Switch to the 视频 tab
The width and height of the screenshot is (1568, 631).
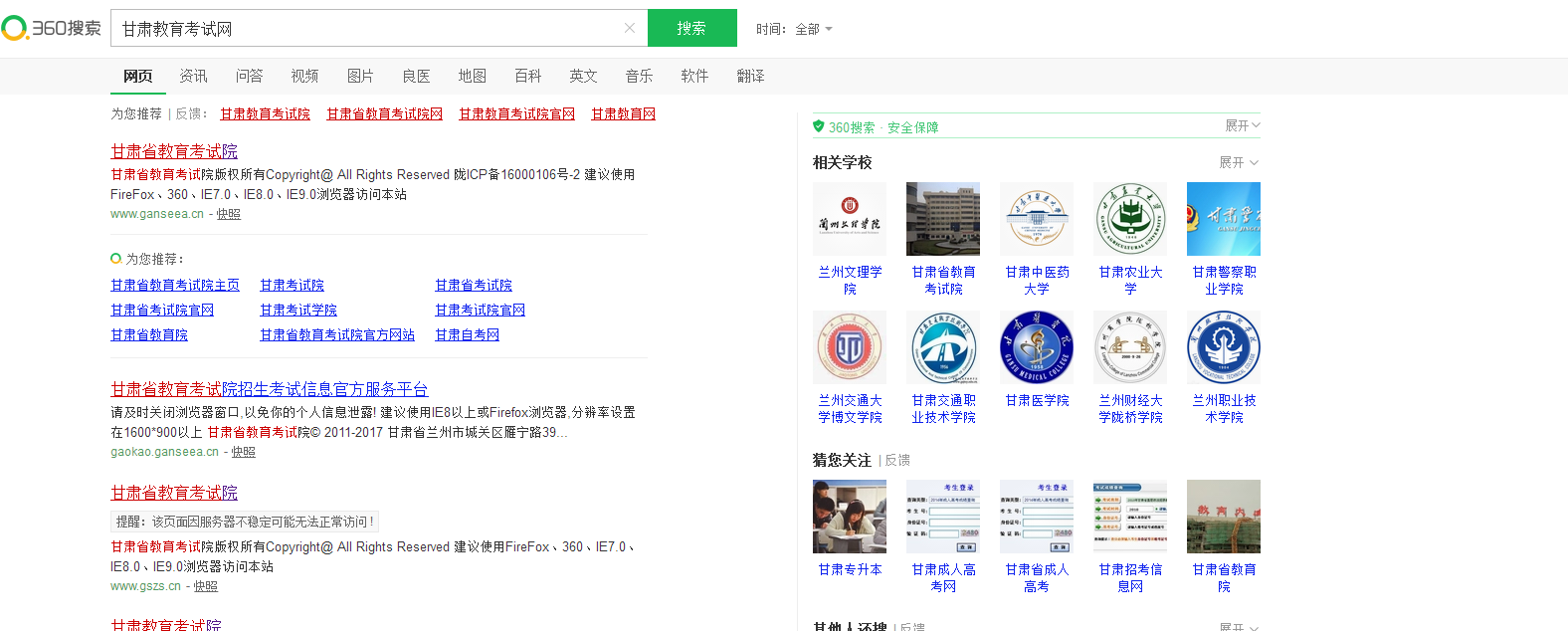[x=304, y=76]
